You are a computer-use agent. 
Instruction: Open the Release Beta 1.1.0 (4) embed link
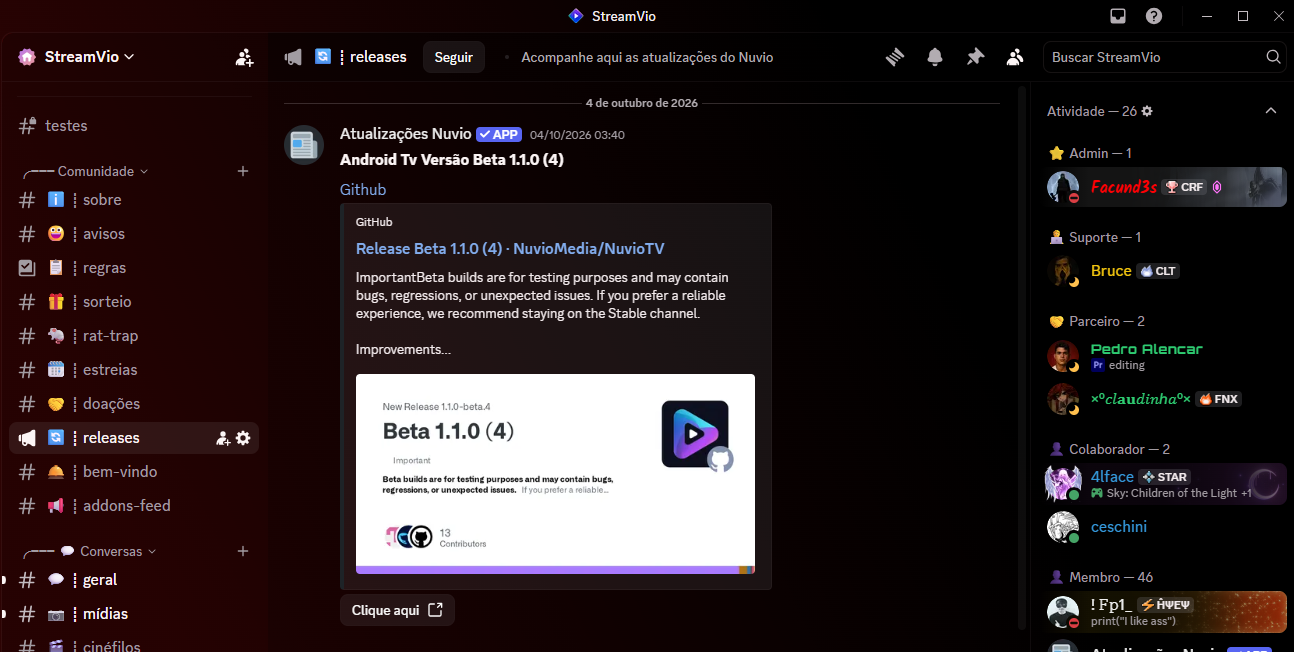[510, 249]
